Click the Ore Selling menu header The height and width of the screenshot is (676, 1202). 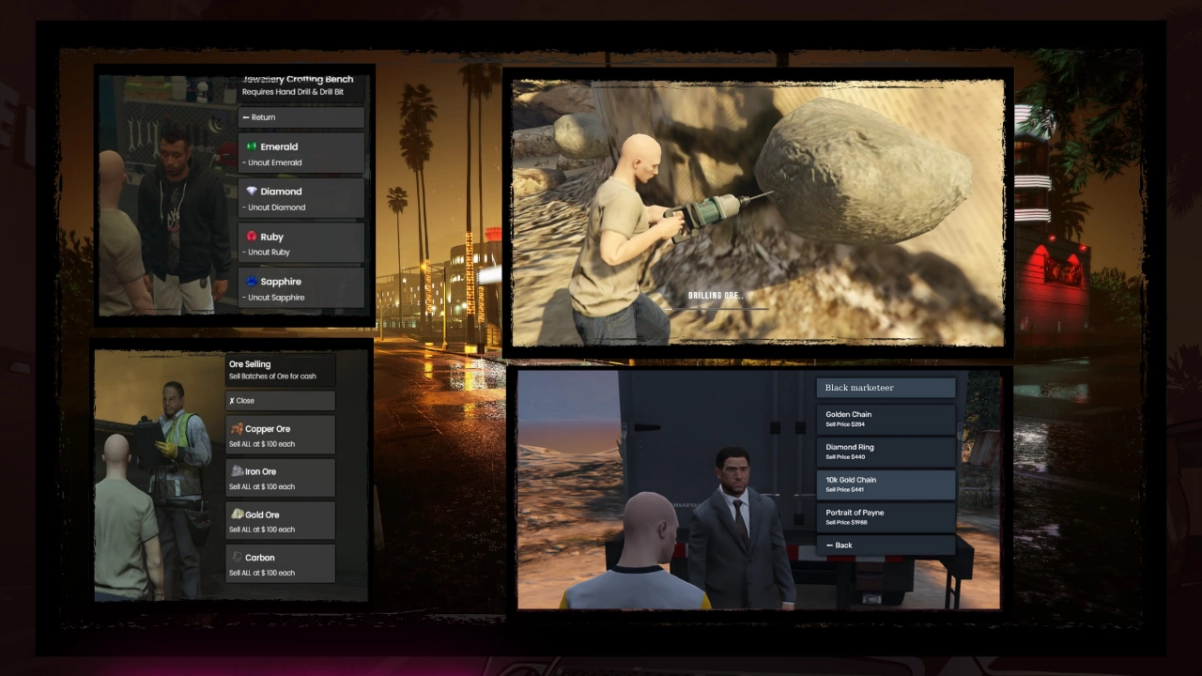click(279, 369)
